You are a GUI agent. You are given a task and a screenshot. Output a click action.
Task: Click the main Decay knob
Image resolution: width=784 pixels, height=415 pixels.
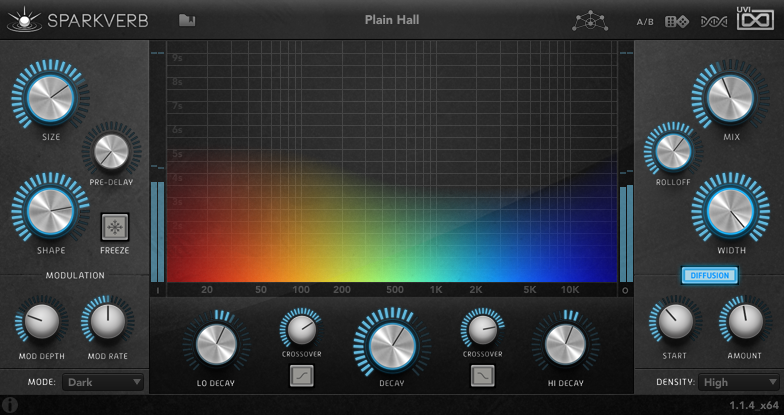[392, 346]
